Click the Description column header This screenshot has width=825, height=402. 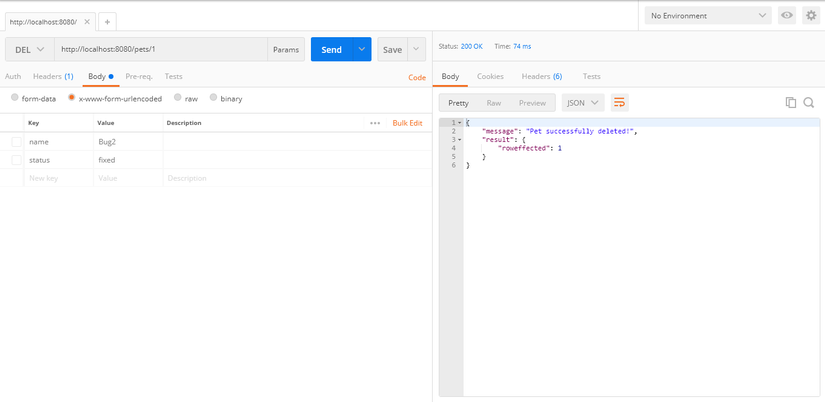[x=184, y=123]
